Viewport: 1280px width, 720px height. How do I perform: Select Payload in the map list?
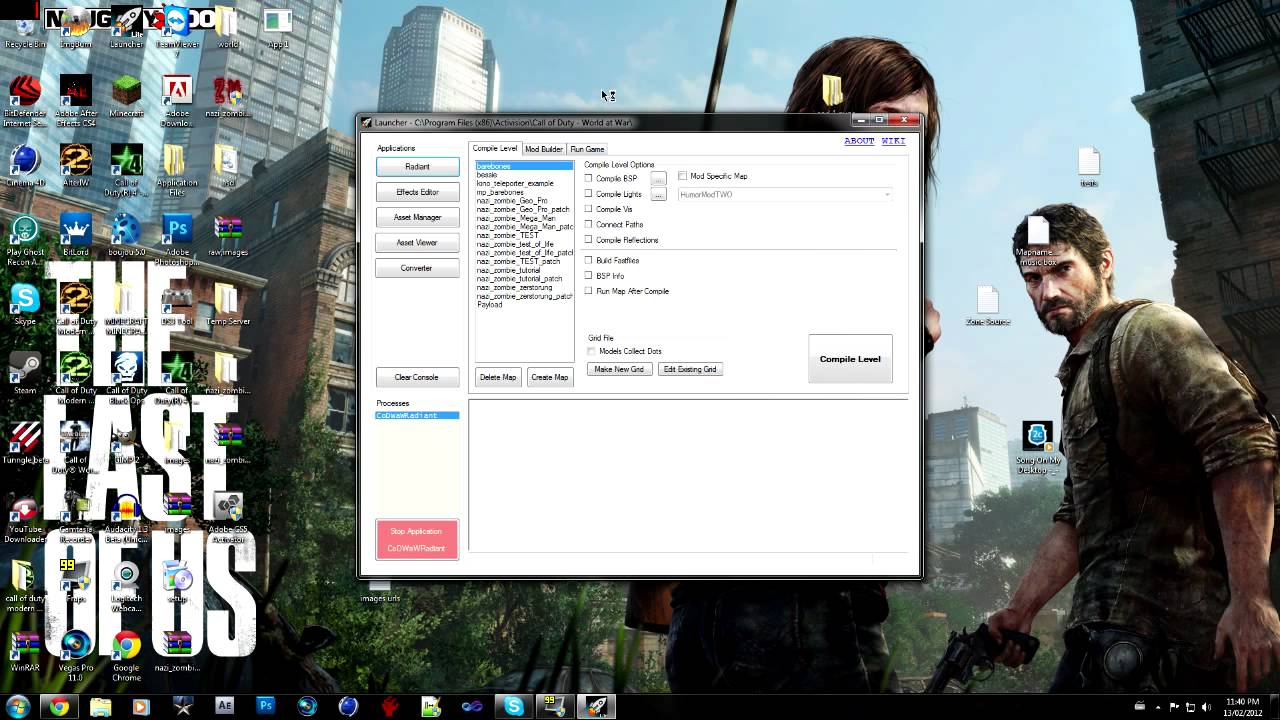[x=490, y=304]
